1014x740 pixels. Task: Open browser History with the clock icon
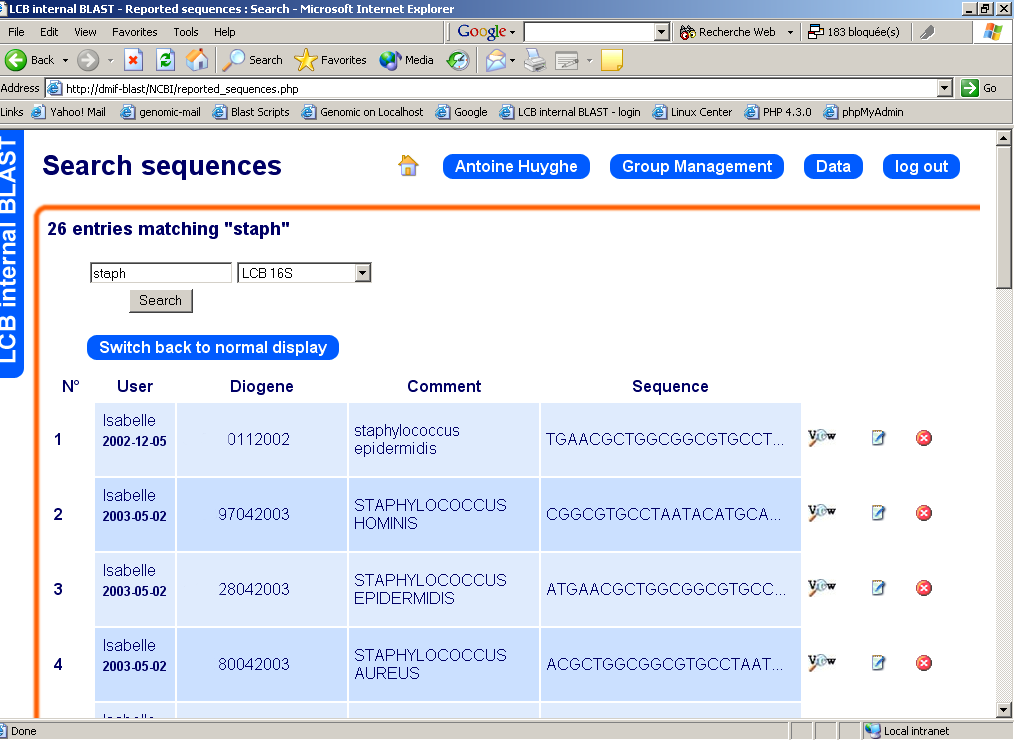click(x=457, y=60)
